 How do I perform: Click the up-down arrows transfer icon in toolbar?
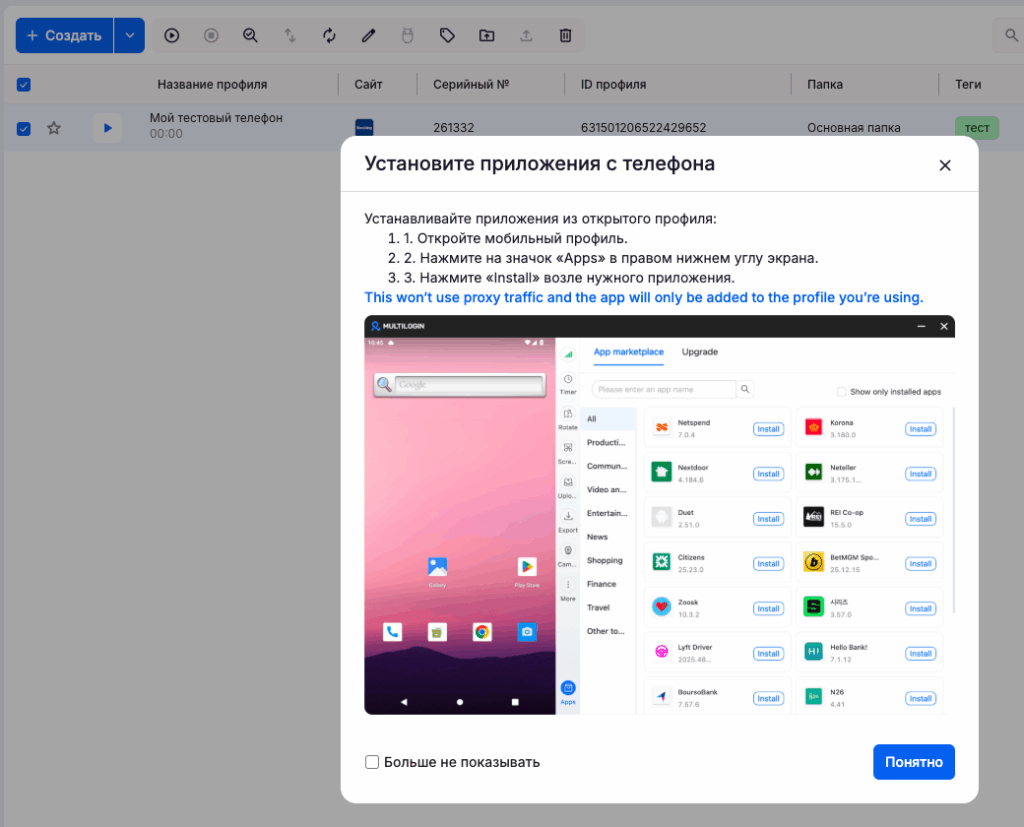click(290, 35)
